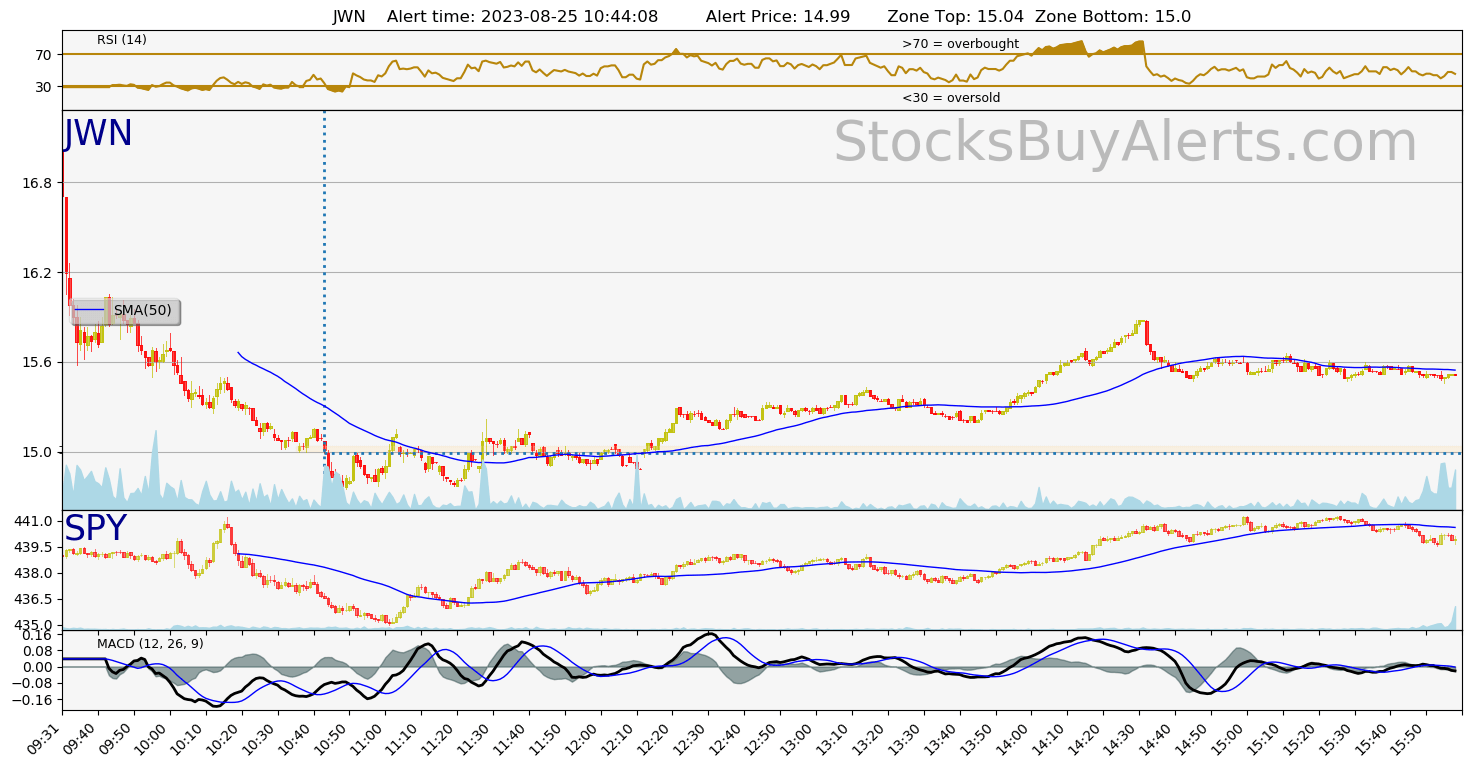Click the MACD axis value 0.00

(x=38, y=667)
